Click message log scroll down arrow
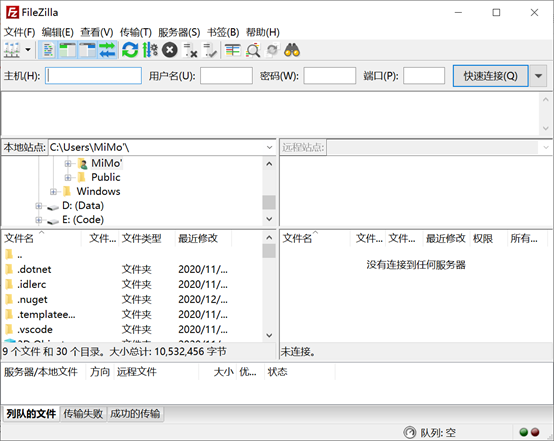554x441 pixels. [546, 129]
